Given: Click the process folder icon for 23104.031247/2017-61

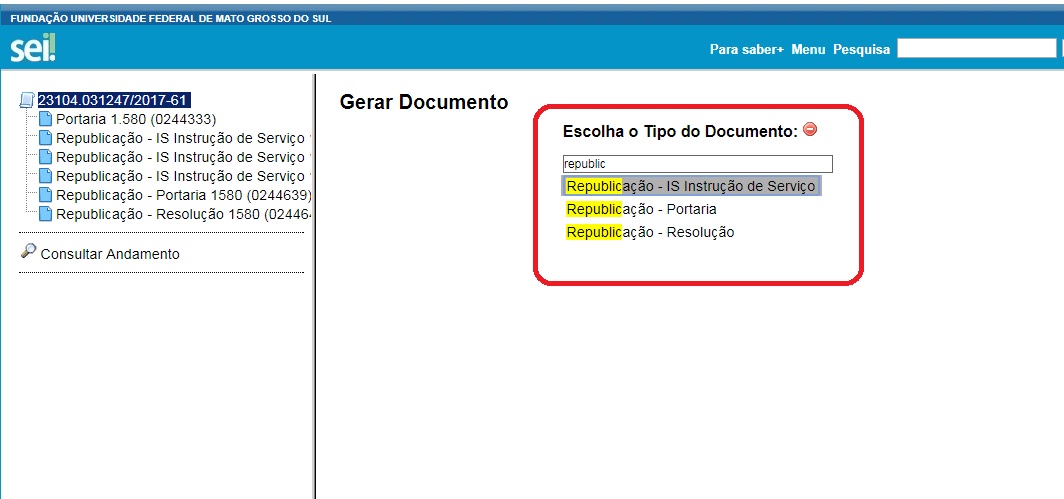Looking at the screenshot, I should coord(27,100).
